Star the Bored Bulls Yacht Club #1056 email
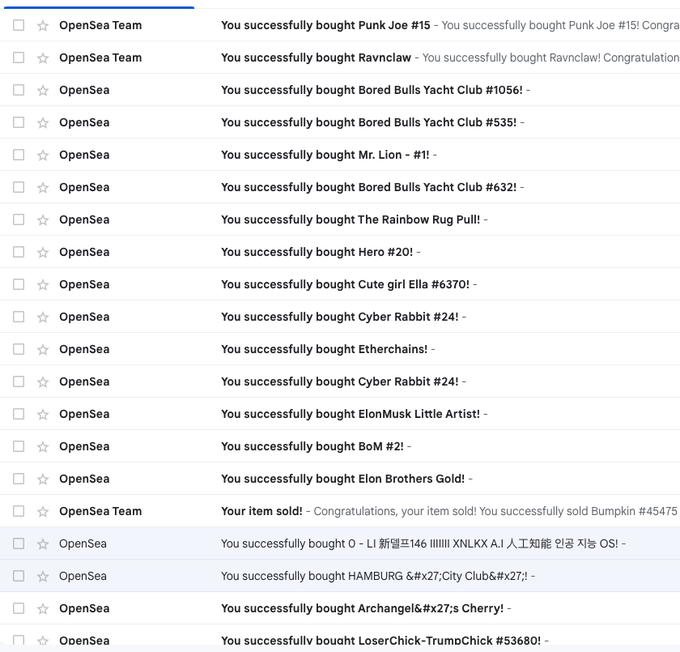680x652 pixels. pyautogui.click(x=42, y=90)
